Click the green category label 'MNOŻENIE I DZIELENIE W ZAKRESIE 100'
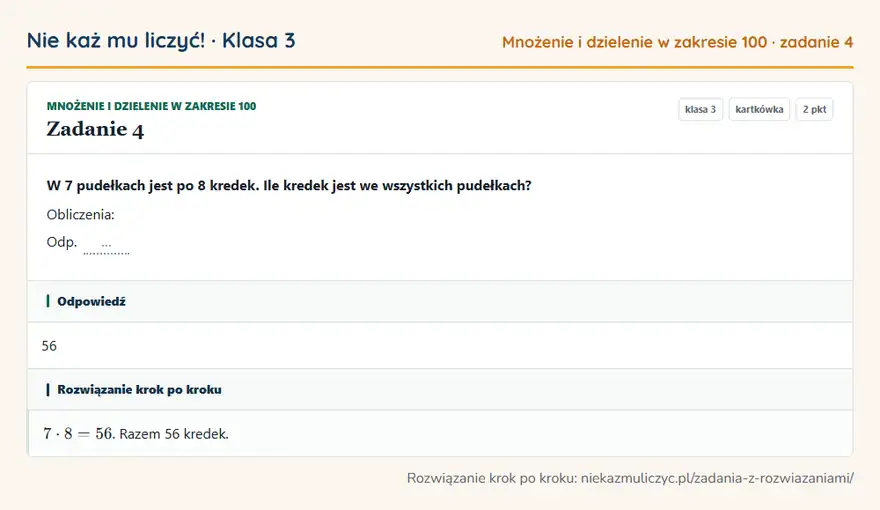The width and height of the screenshot is (880, 510). [152, 106]
